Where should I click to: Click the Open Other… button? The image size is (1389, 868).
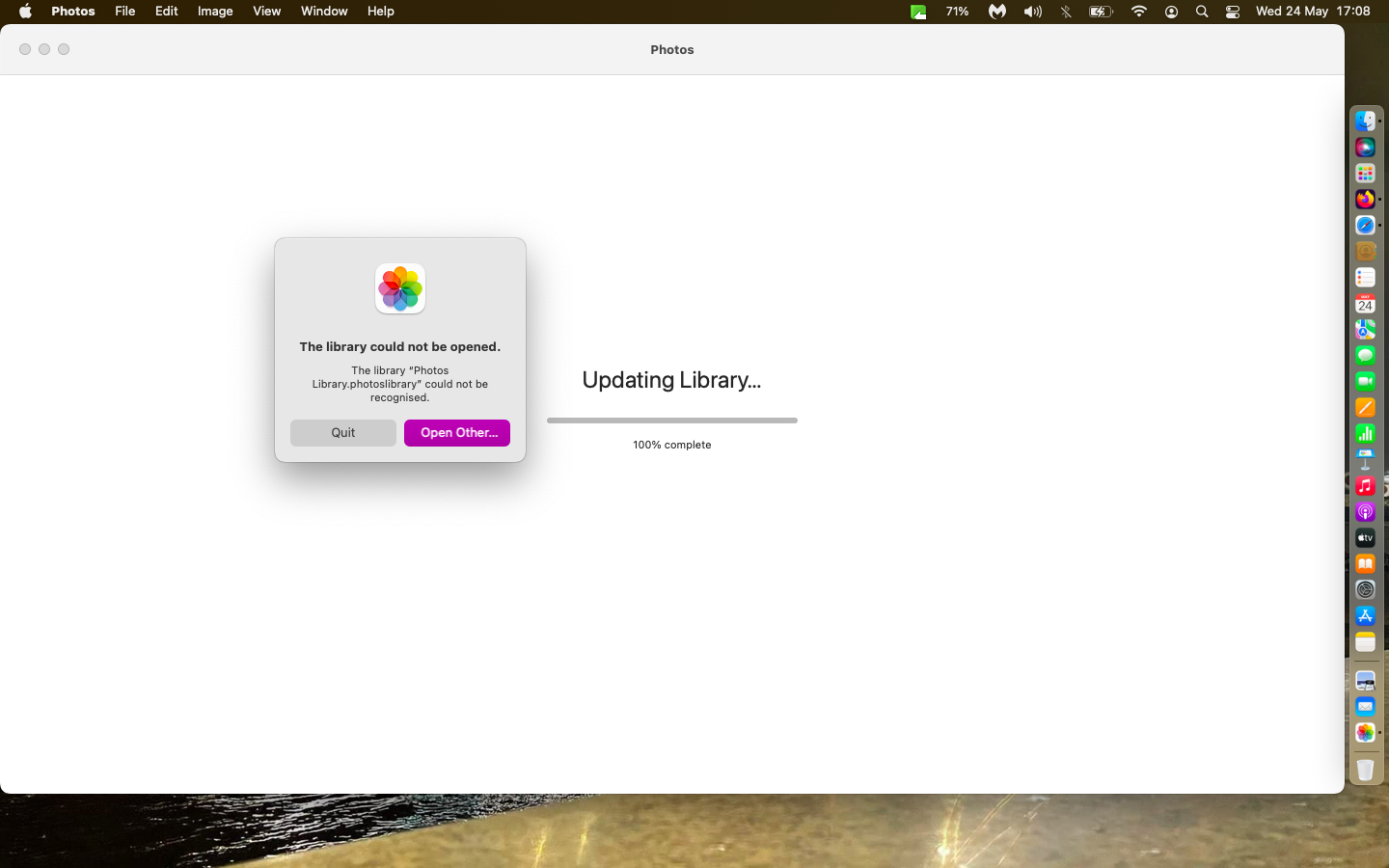457,433
